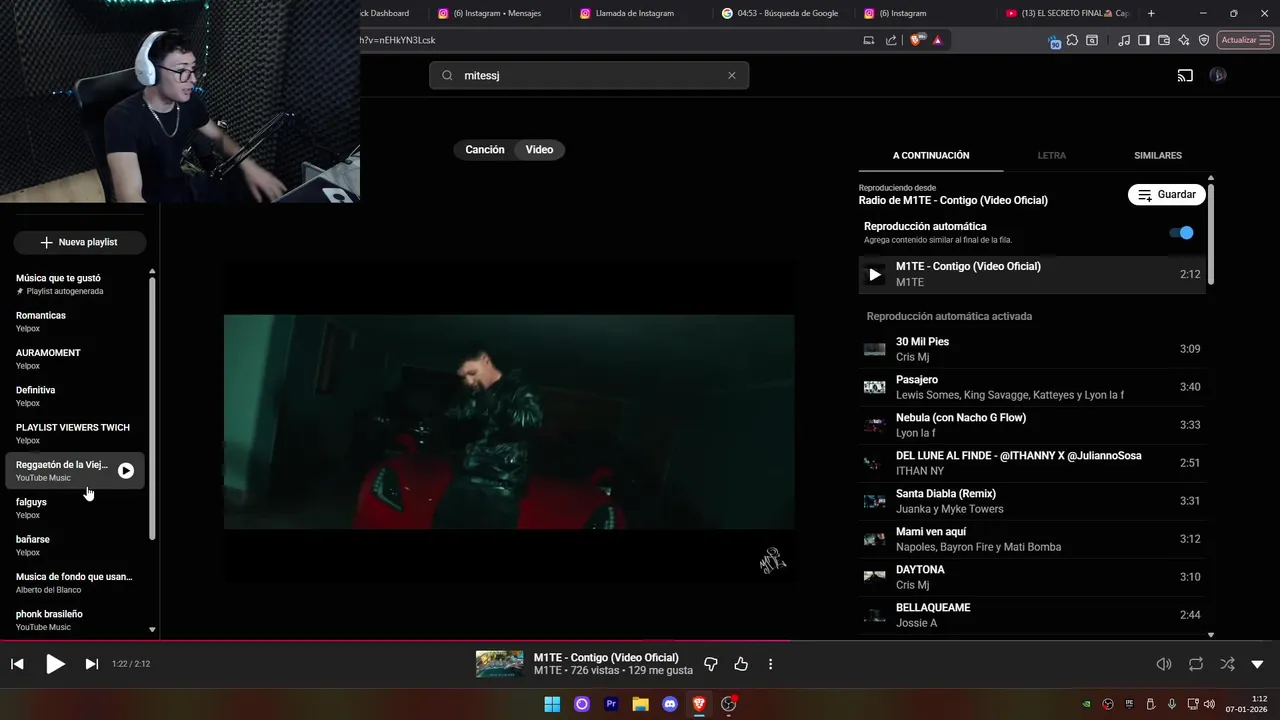Open the bañarse playlist
This screenshot has height=720, width=1280.
(x=75, y=545)
